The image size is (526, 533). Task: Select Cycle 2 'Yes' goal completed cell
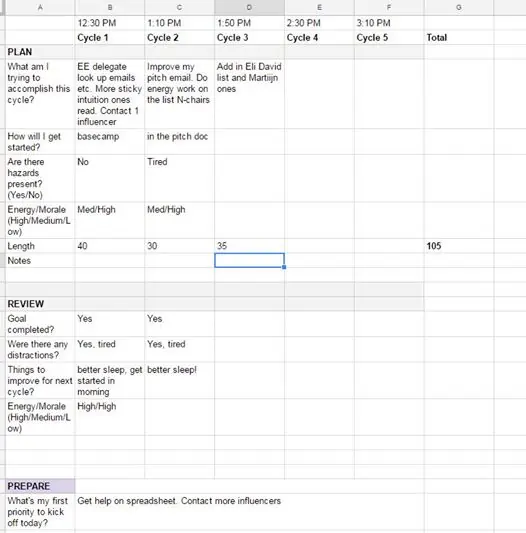pos(180,324)
